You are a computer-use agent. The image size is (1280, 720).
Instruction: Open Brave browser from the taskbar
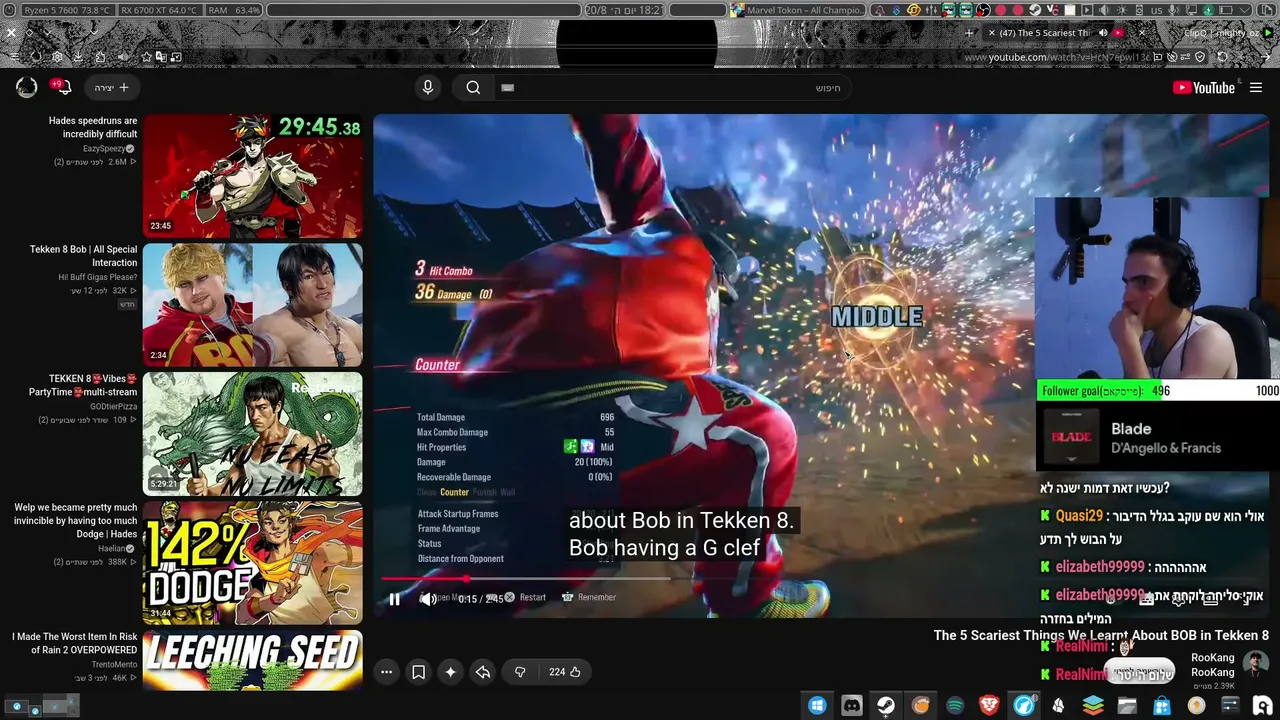[989, 705]
